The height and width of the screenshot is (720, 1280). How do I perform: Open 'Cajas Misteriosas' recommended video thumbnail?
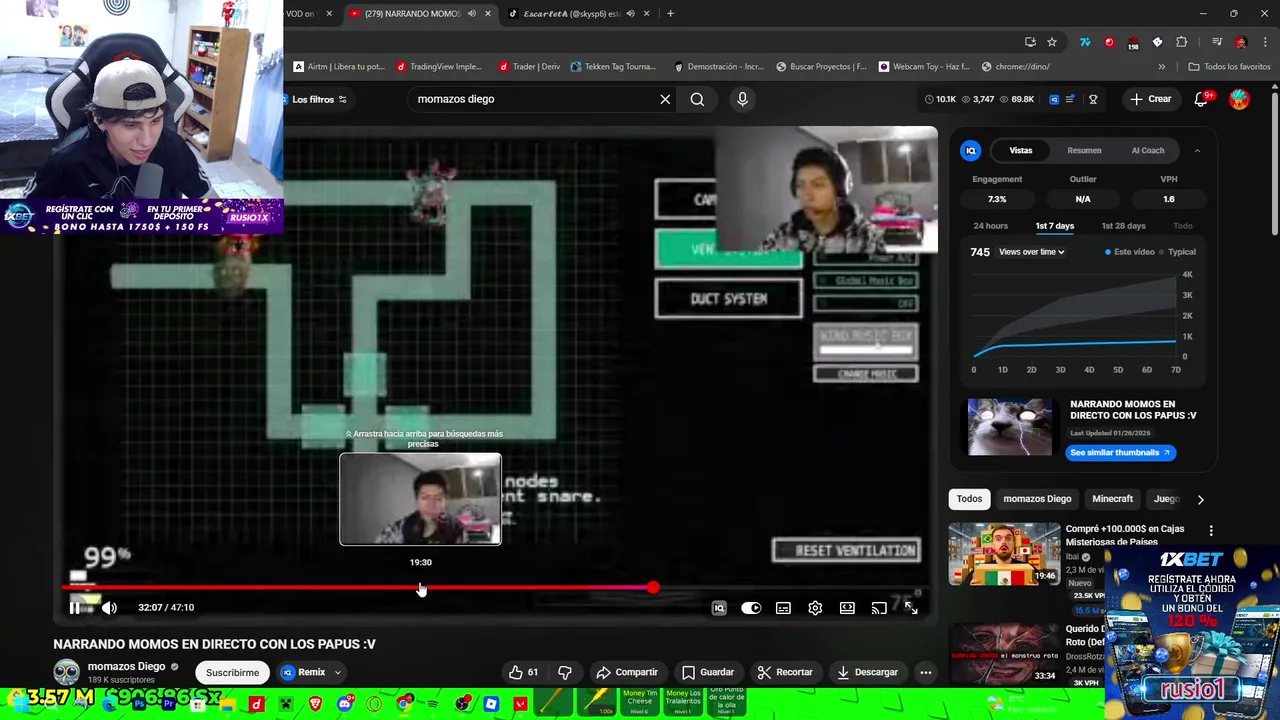(x=1004, y=553)
